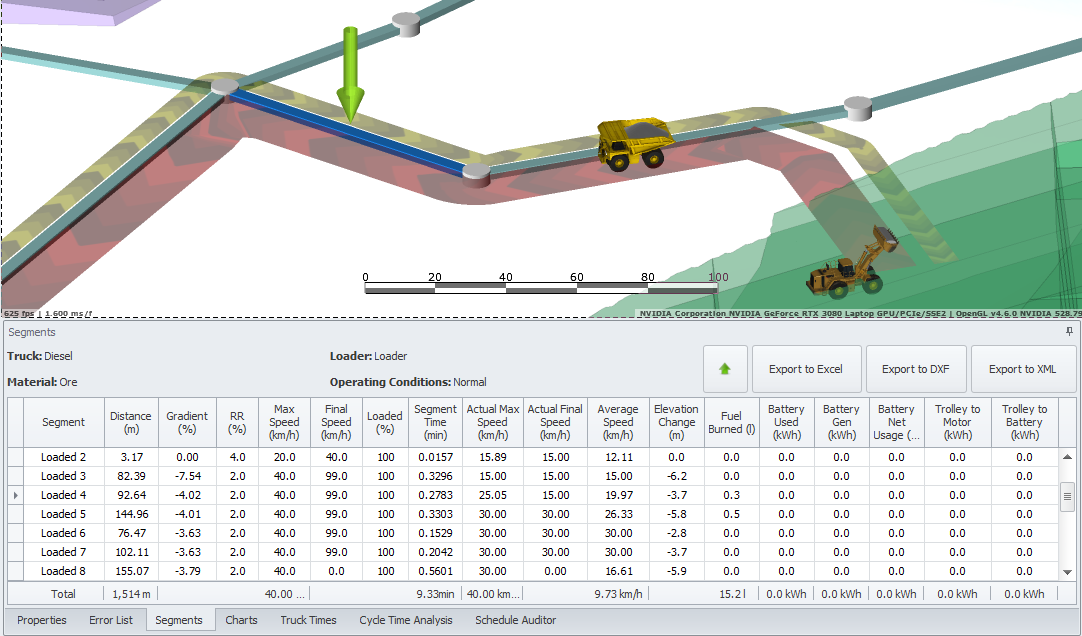Click the table scrollbar down arrow
The image size is (1082, 636).
coord(1069,571)
